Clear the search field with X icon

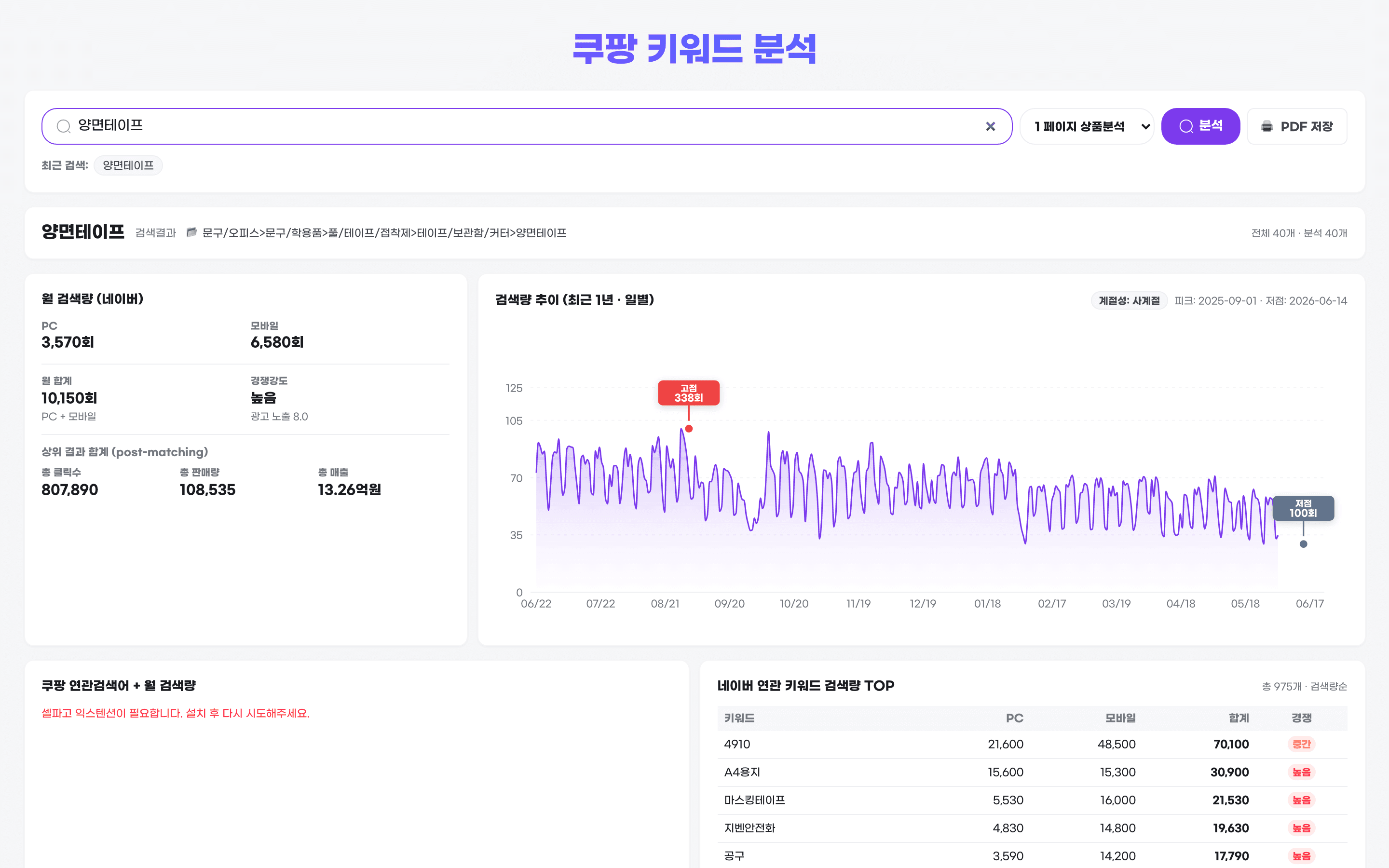990,126
